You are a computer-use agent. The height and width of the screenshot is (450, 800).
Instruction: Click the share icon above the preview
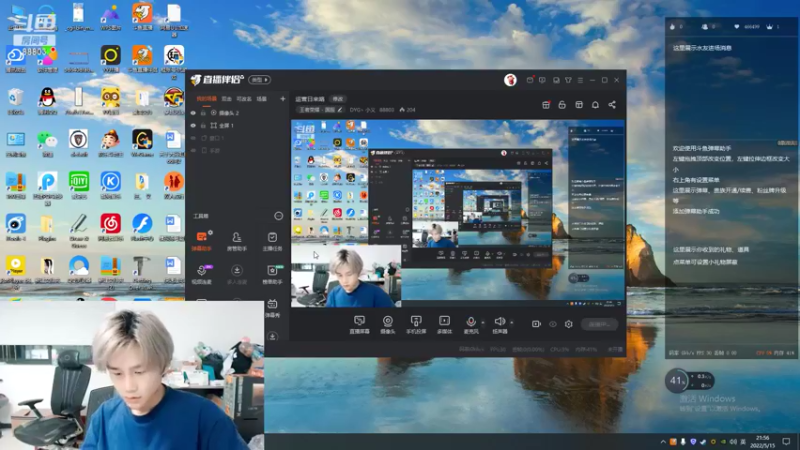612,105
